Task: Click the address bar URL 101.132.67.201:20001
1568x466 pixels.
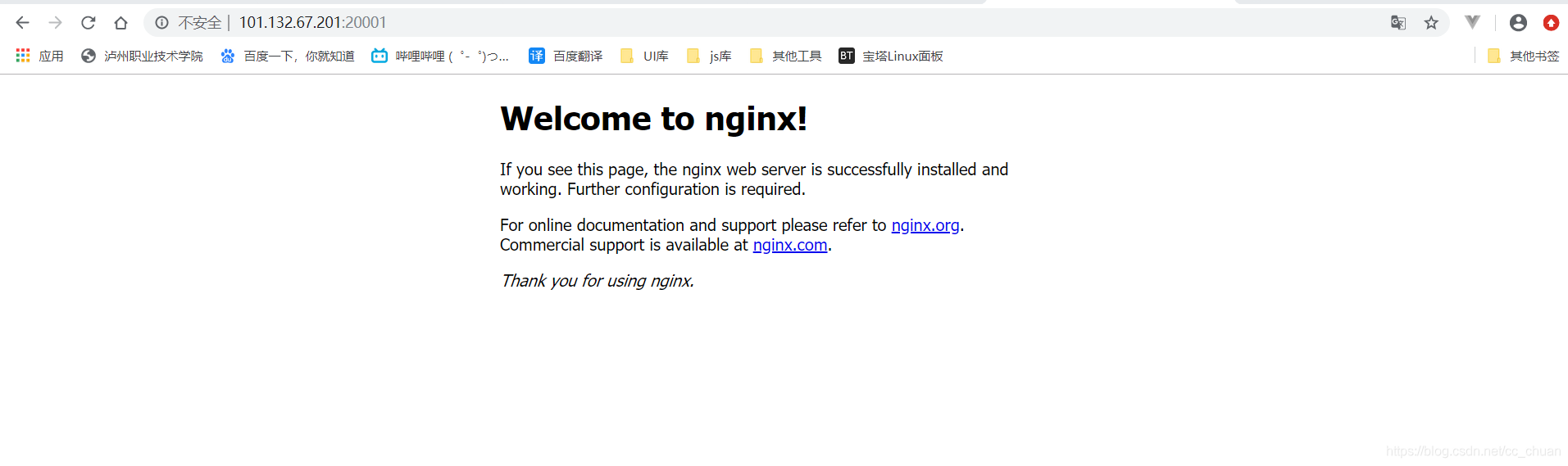Action: click(312, 23)
